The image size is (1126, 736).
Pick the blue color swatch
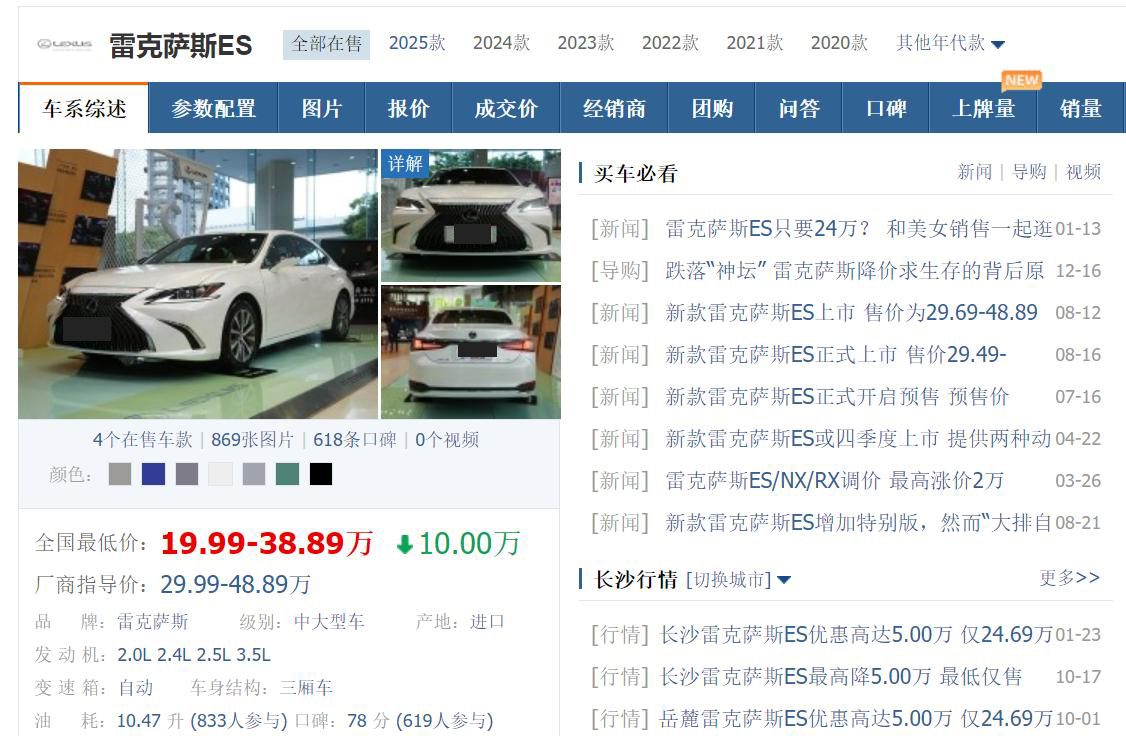point(154,474)
